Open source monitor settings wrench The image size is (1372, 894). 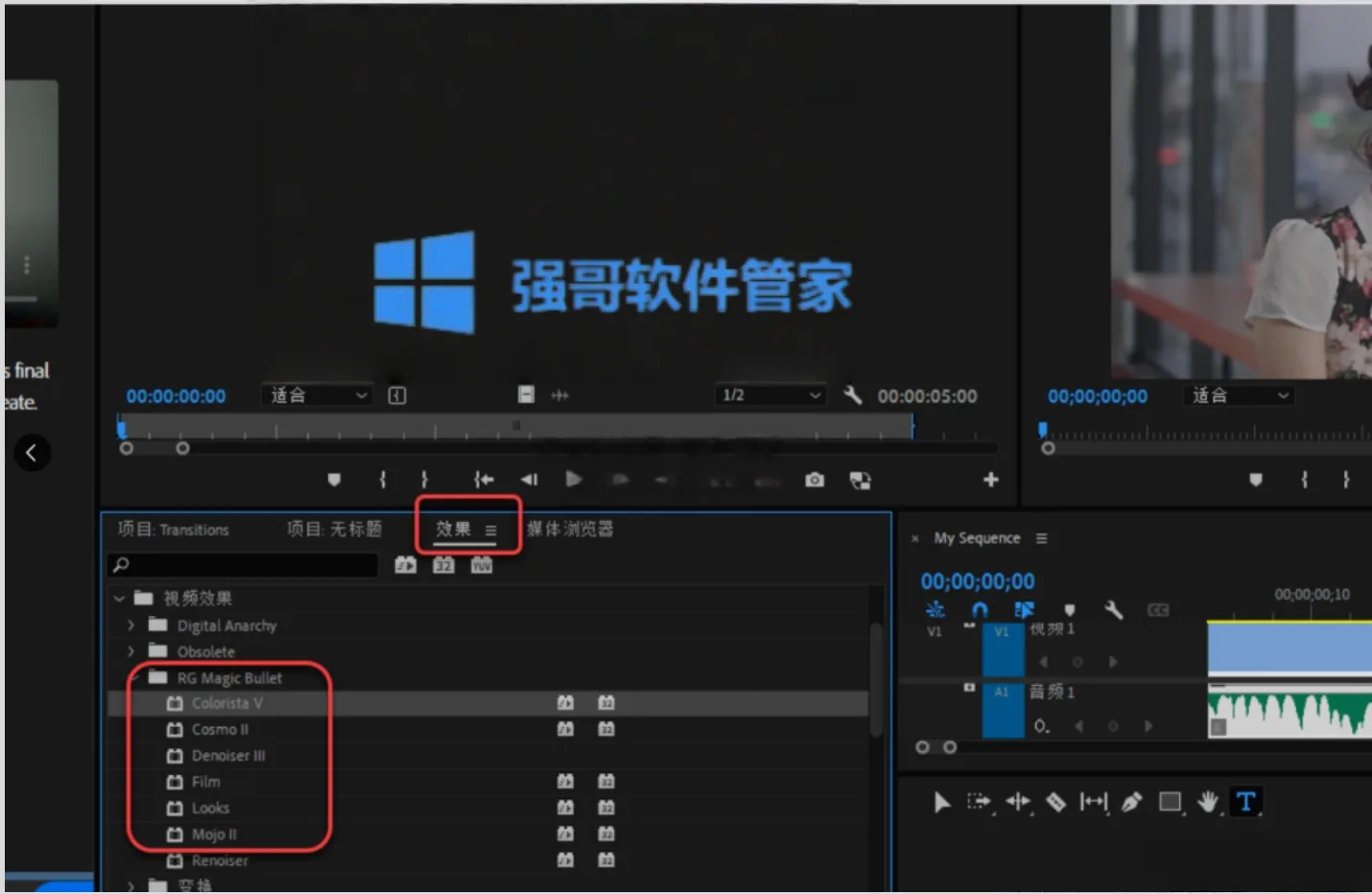coord(852,395)
